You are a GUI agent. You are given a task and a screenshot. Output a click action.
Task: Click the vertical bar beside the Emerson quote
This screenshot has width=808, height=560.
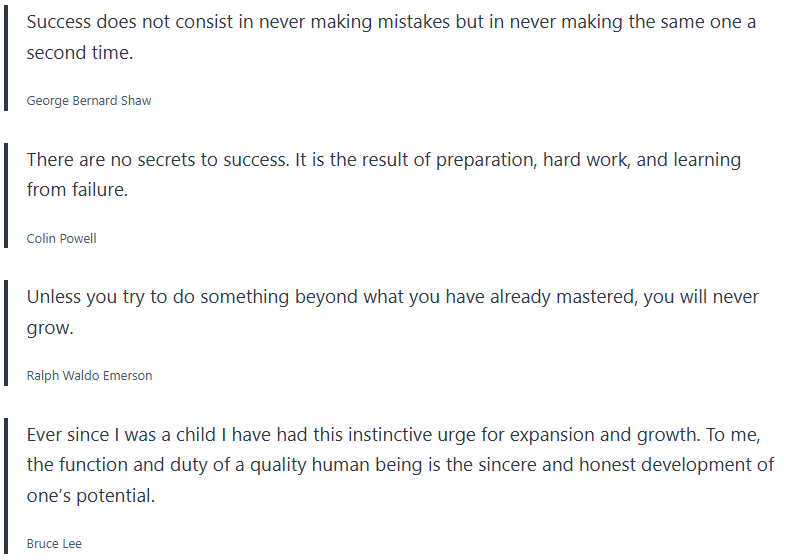click(x=6, y=332)
